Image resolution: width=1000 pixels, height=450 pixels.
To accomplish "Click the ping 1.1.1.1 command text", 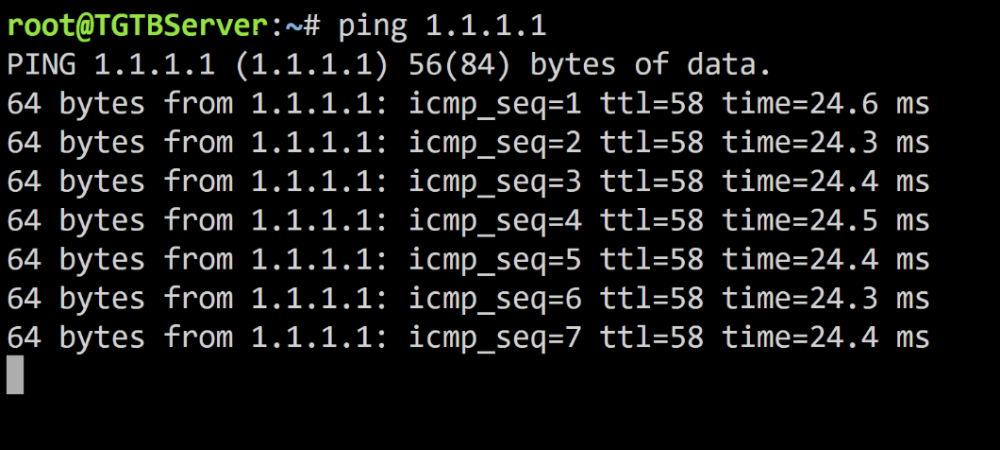I will 442,28.
